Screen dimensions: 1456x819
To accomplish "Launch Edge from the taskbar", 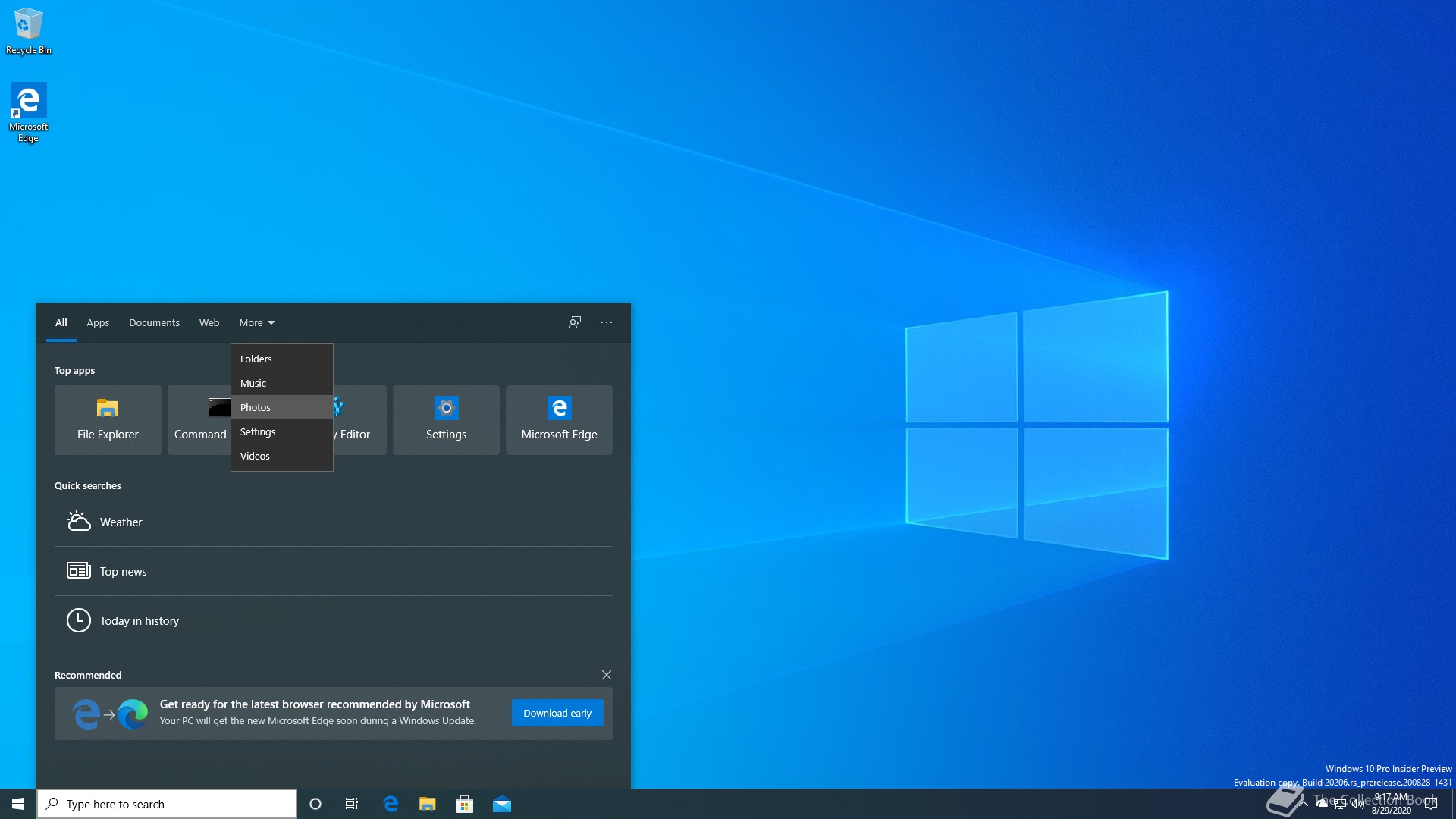I will pos(391,804).
